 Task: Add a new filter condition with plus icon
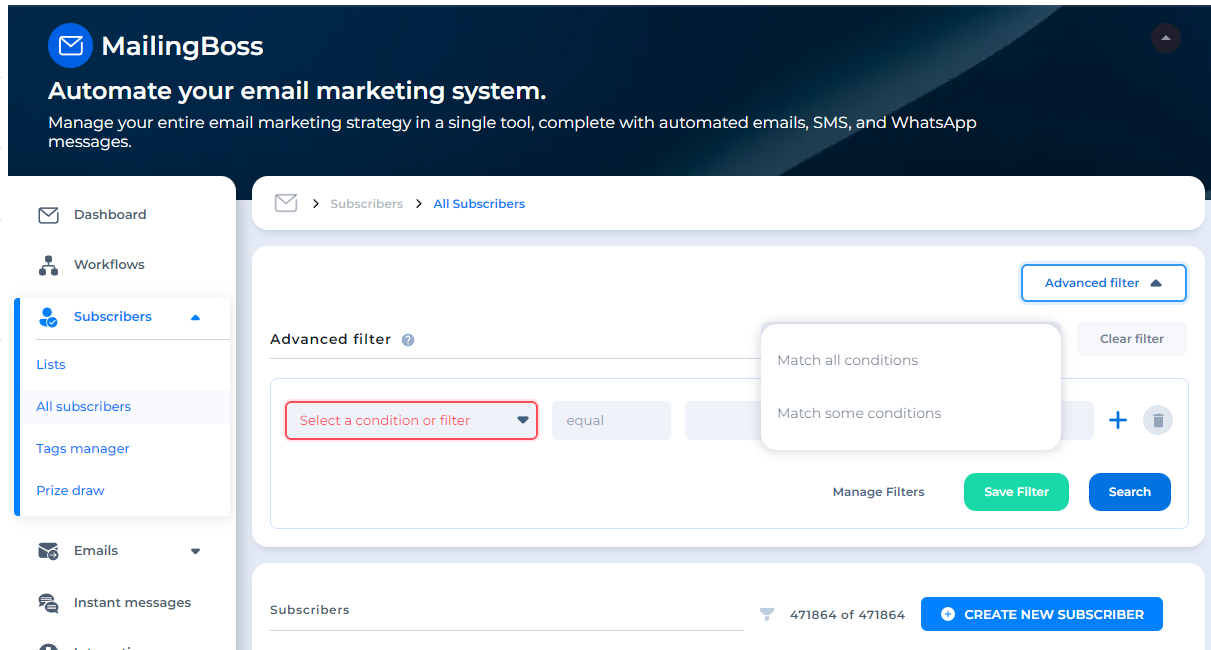click(1118, 421)
